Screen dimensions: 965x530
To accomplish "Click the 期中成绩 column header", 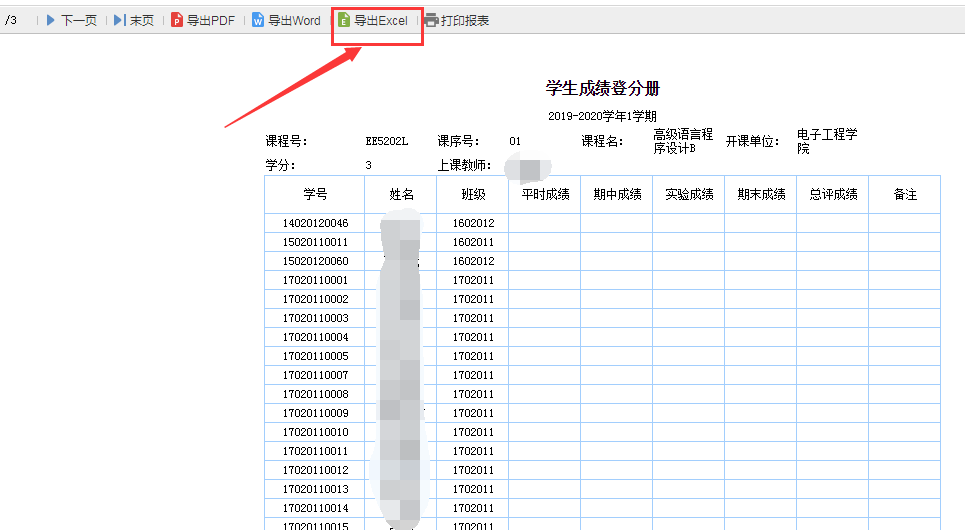I will coord(617,194).
